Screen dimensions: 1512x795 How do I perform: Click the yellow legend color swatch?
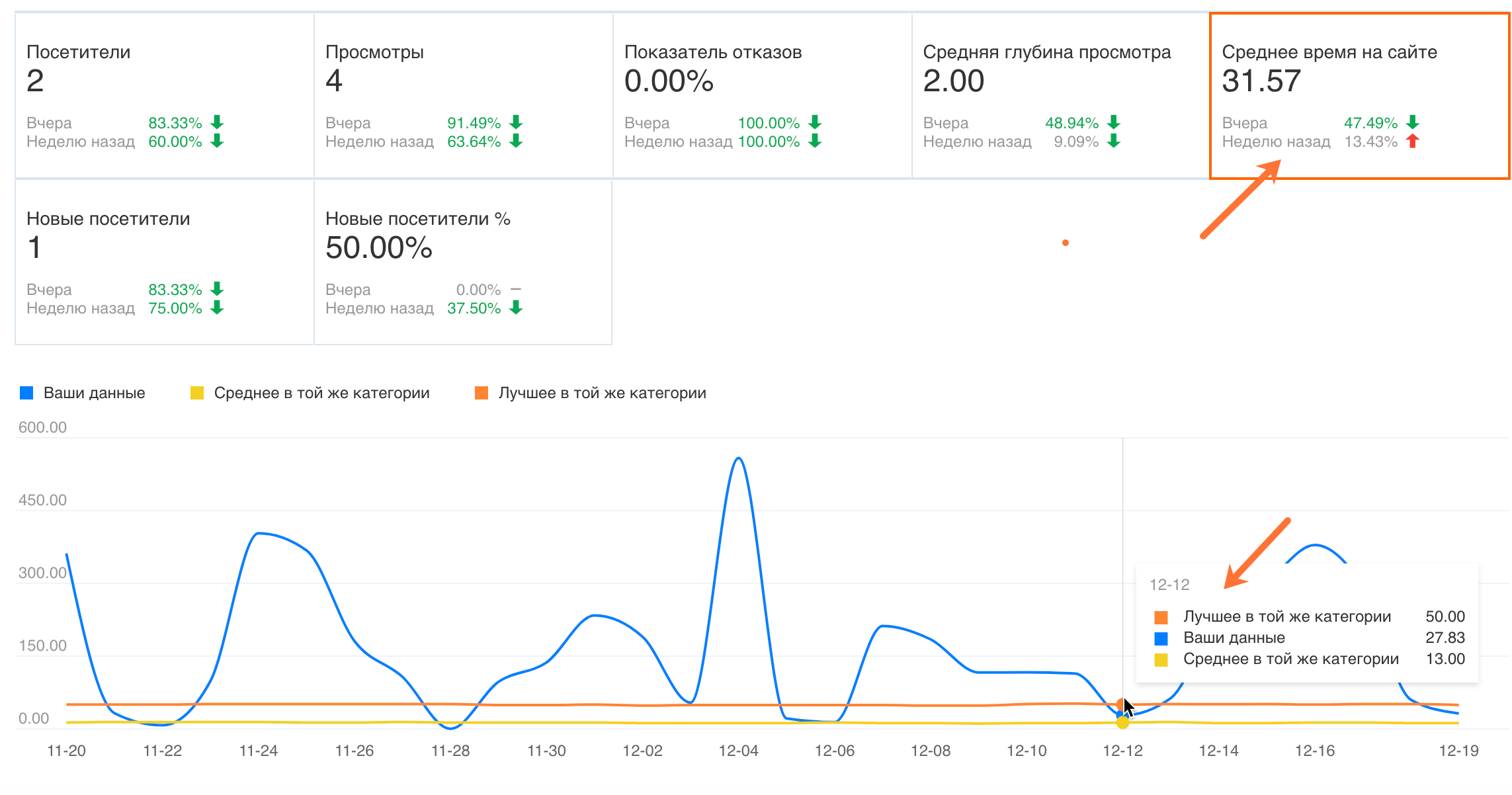(197, 393)
